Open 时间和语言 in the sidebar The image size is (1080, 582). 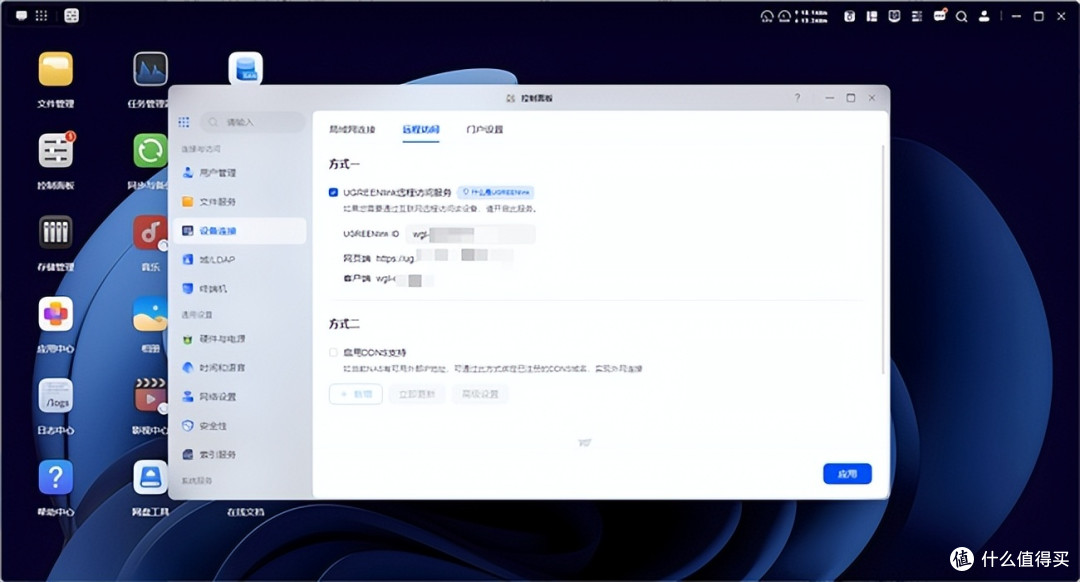[x=240, y=368]
